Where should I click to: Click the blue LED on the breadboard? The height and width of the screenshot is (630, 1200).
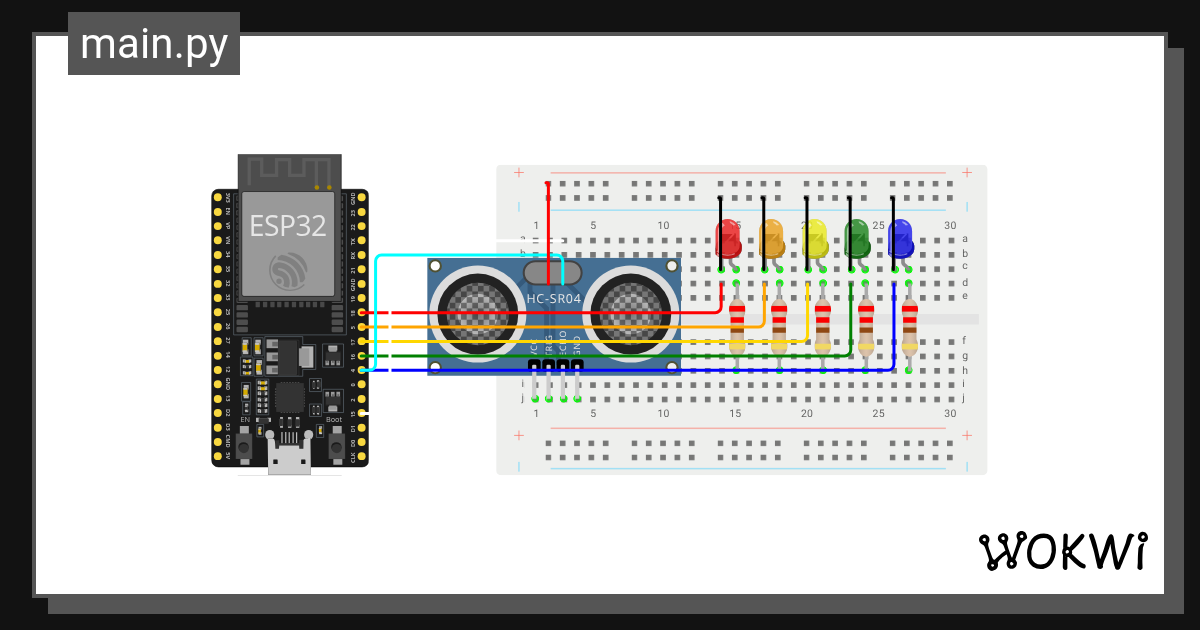point(900,240)
